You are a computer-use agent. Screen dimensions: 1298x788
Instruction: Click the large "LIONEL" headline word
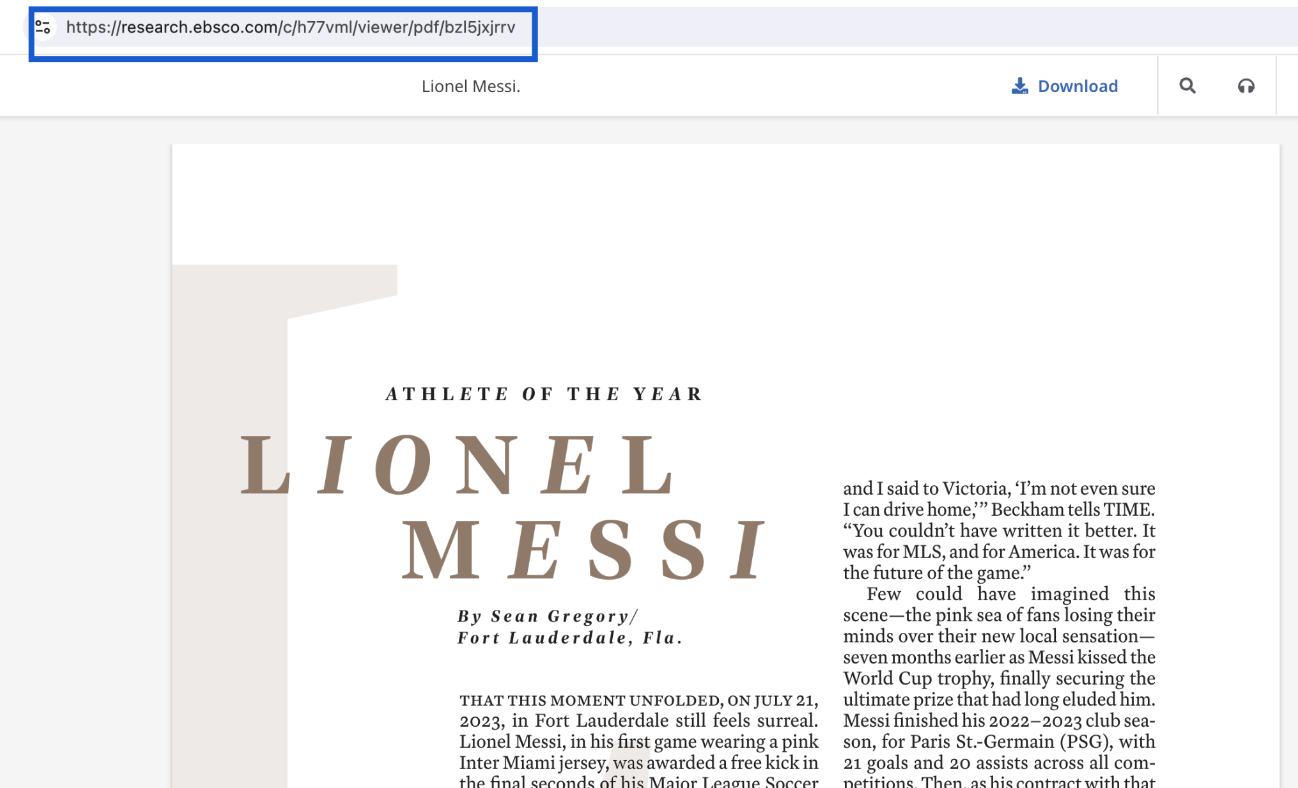pos(459,466)
